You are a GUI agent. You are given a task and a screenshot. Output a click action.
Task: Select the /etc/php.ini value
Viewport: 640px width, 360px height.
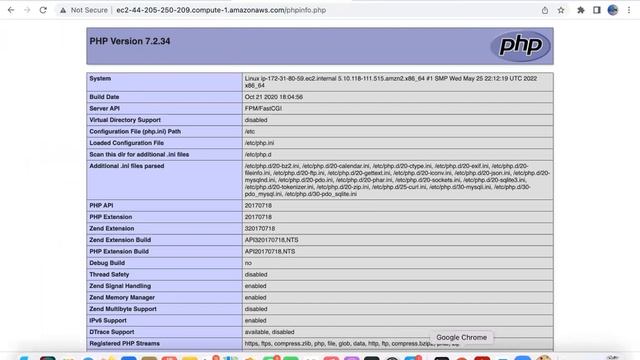259,143
